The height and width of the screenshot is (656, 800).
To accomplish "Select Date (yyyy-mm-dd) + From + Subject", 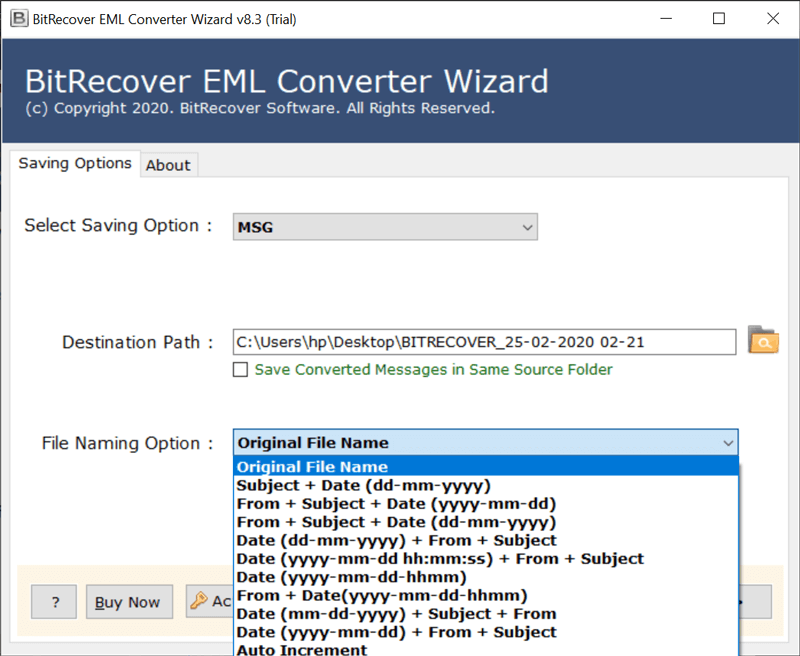I will coord(486,632).
